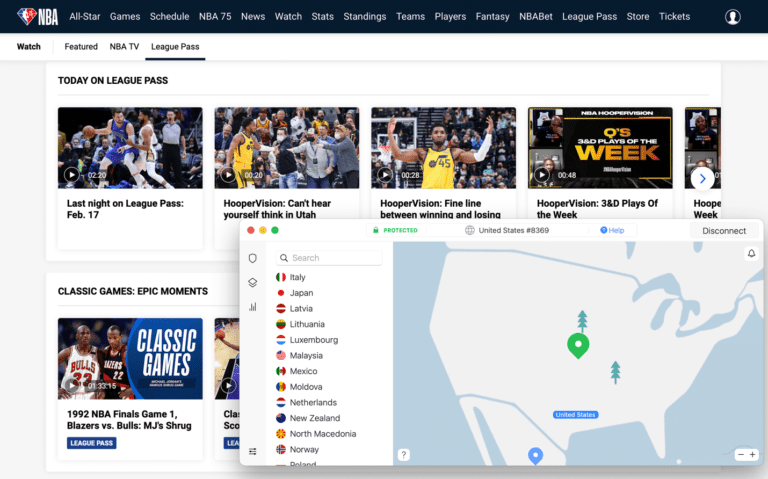
Task: Open the statistics bars icon in VPN sidebar
Action: pyautogui.click(x=253, y=307)
